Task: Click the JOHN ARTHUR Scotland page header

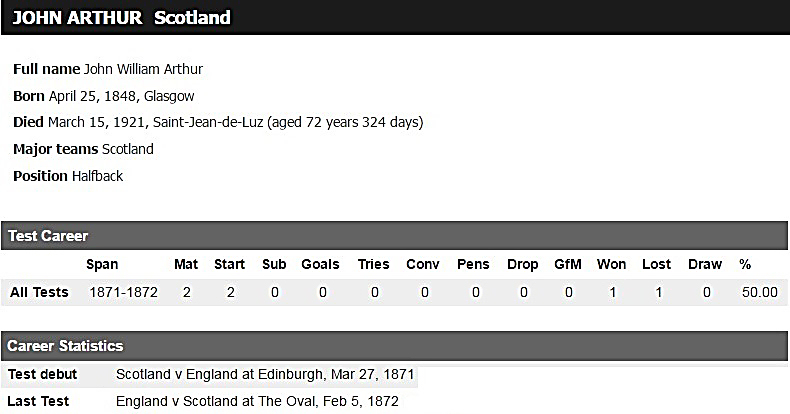Action: tap(121, 17)
